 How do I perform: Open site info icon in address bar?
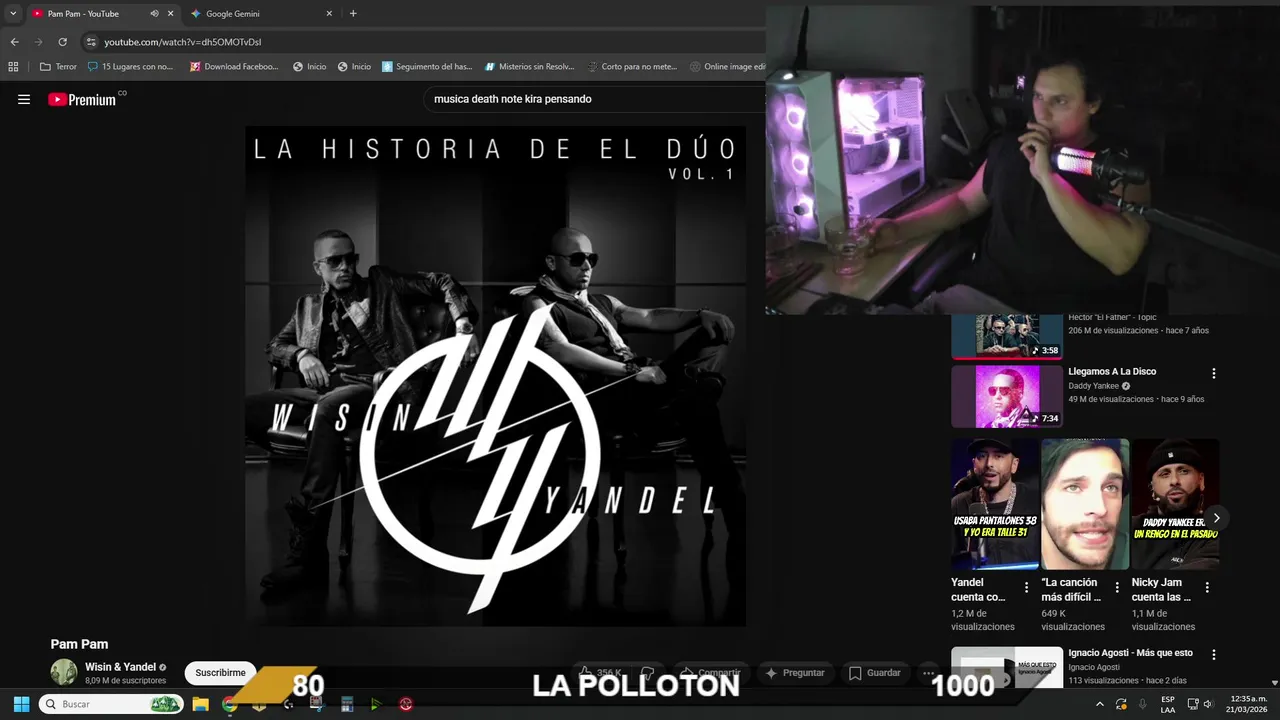tap(91, 42)
